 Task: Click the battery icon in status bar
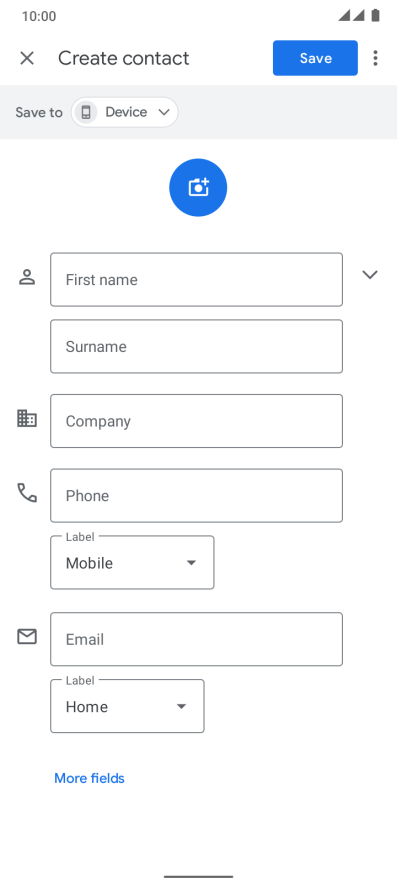tap(376, 15)
